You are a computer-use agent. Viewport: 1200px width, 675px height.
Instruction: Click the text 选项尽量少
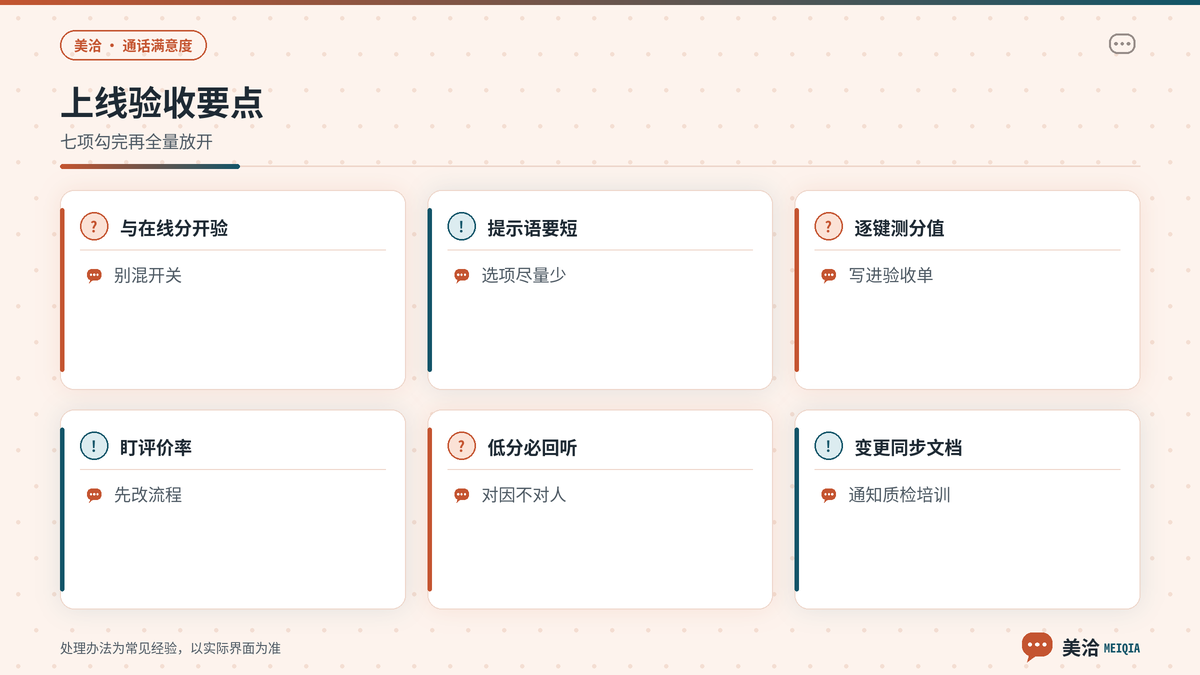[x=524, y=276]
